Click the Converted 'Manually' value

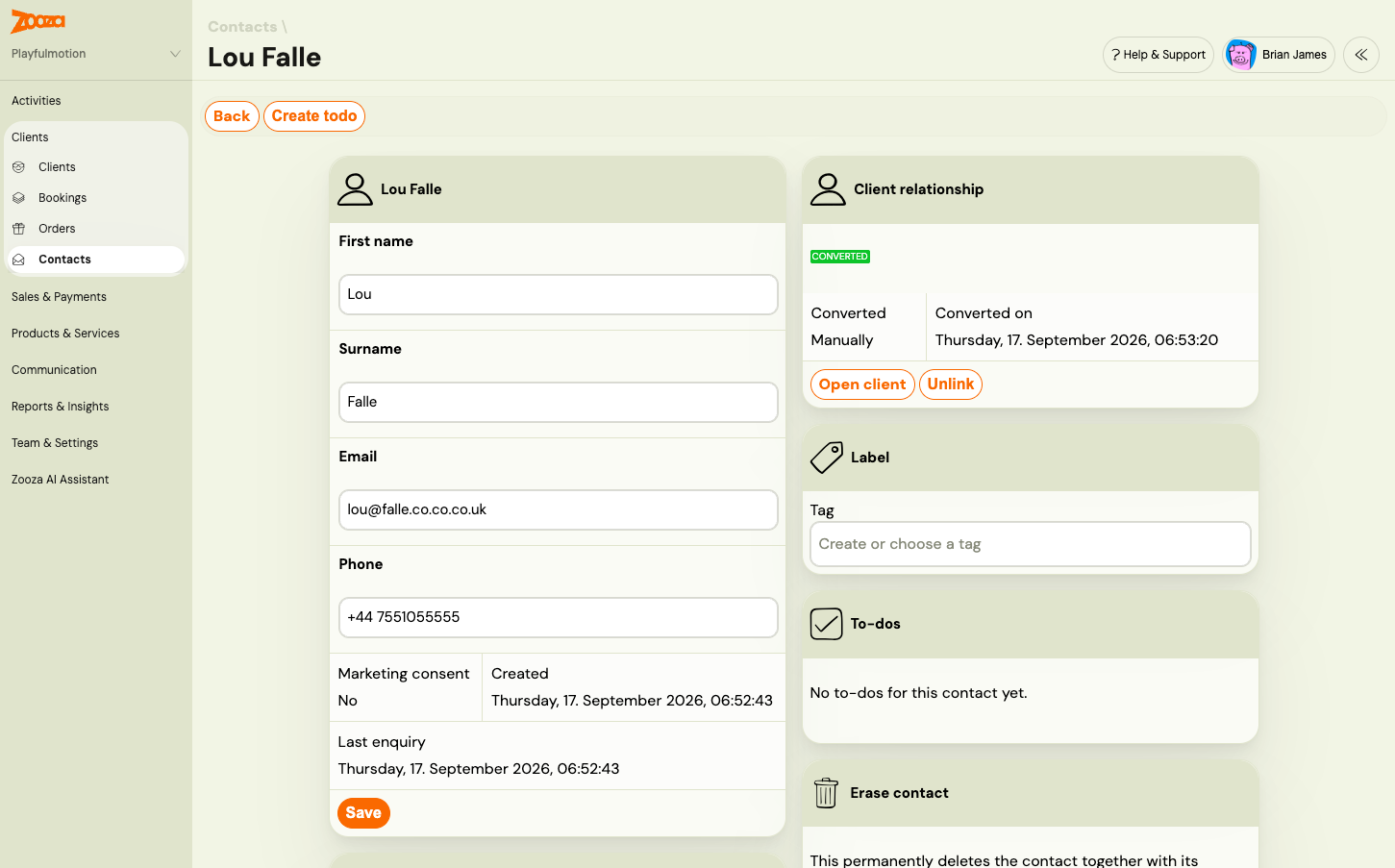[x=842, y=340]
